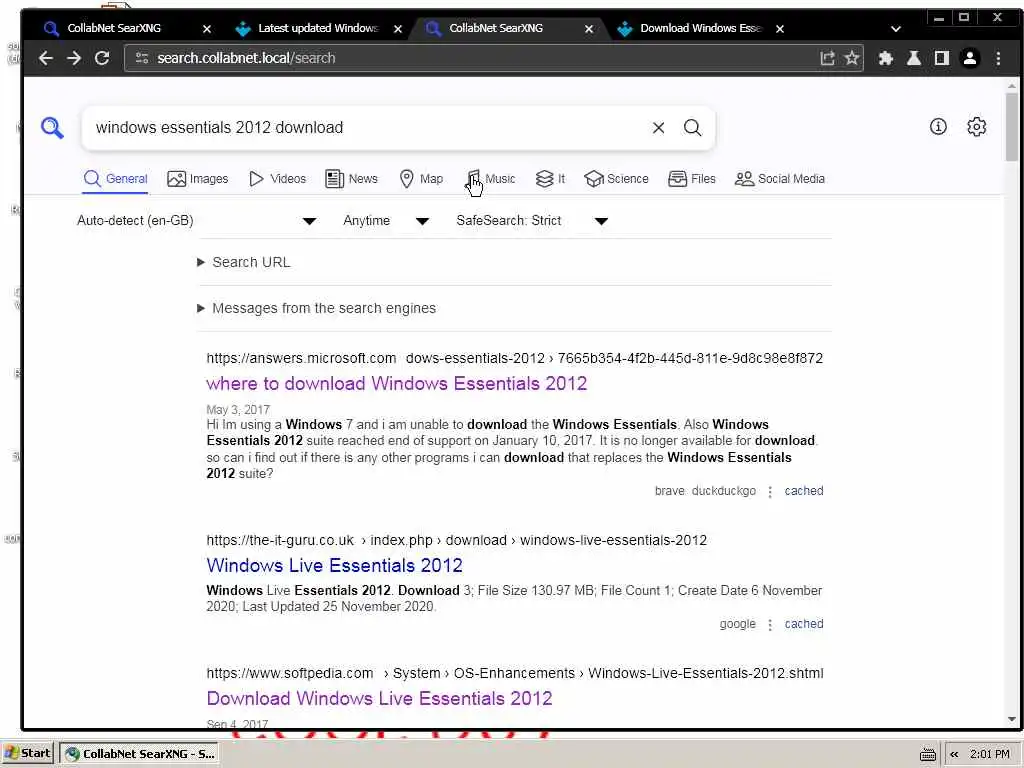
Task: Open Chrome Labs flask icon
Action: pyautogui.click(x=914, y=58)
